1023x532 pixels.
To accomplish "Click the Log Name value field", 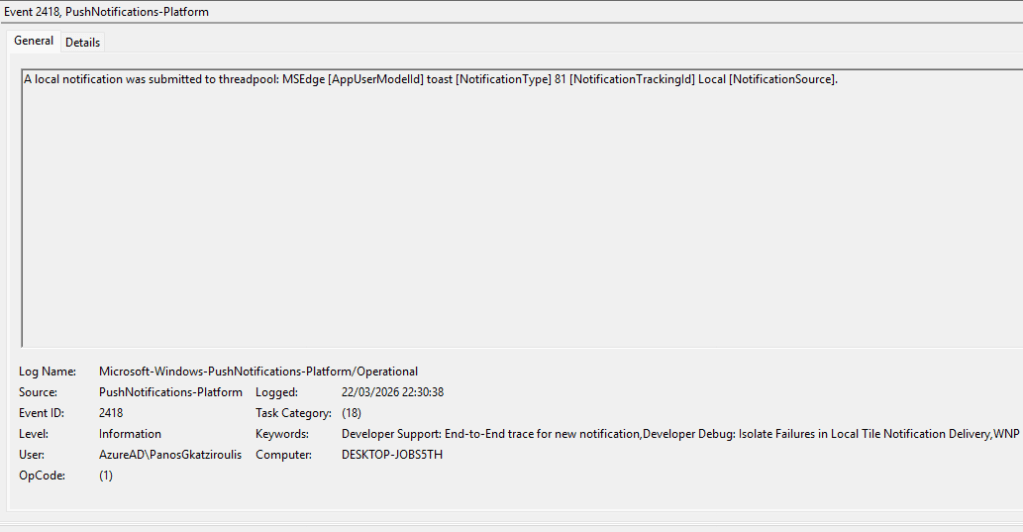I will [258, 372].
